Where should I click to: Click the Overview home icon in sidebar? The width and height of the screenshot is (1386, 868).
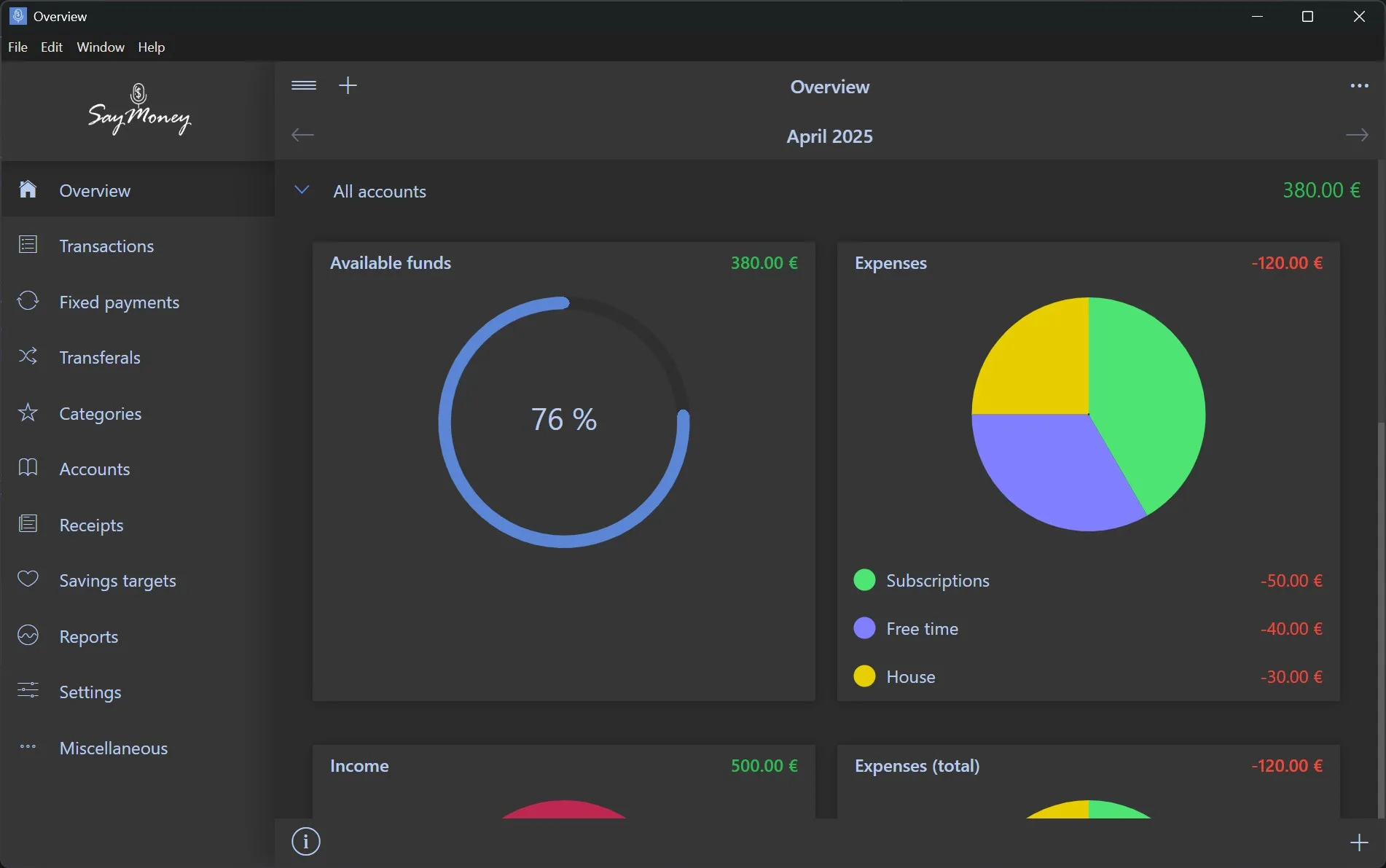coord(28,189)
